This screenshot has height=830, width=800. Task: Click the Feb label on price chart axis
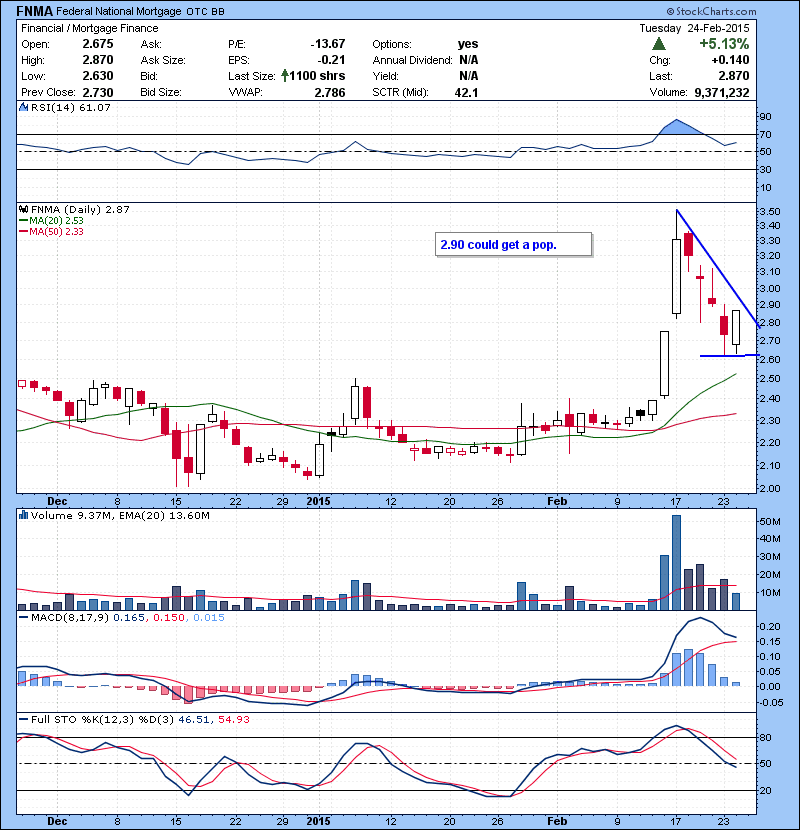pyautogui.click(x=556, y=501)
